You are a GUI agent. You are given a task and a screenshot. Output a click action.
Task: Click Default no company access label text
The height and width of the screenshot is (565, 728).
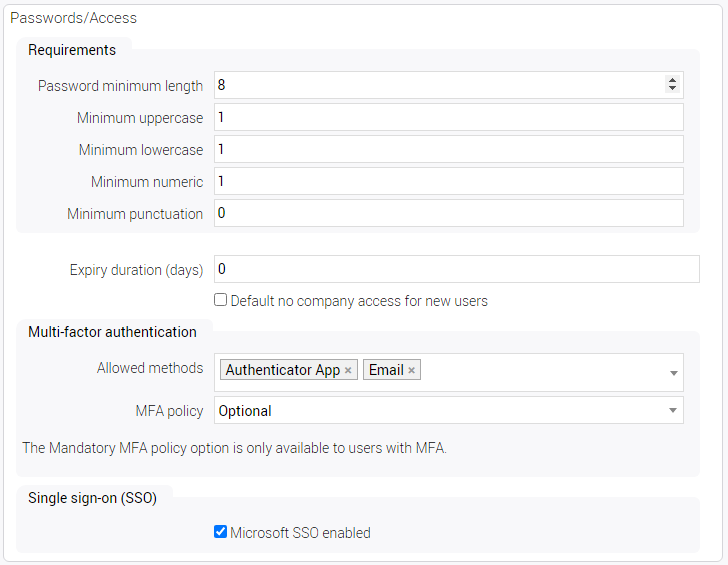[359, 301]
